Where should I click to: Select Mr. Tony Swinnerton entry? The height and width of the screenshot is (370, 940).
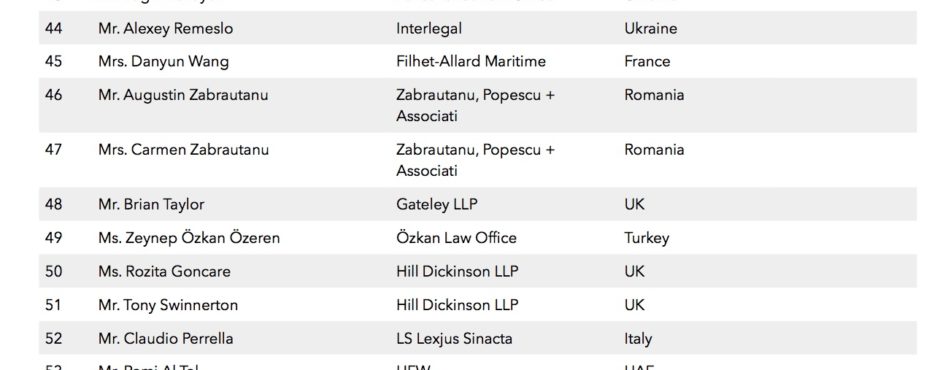click(x=168, y=305)
